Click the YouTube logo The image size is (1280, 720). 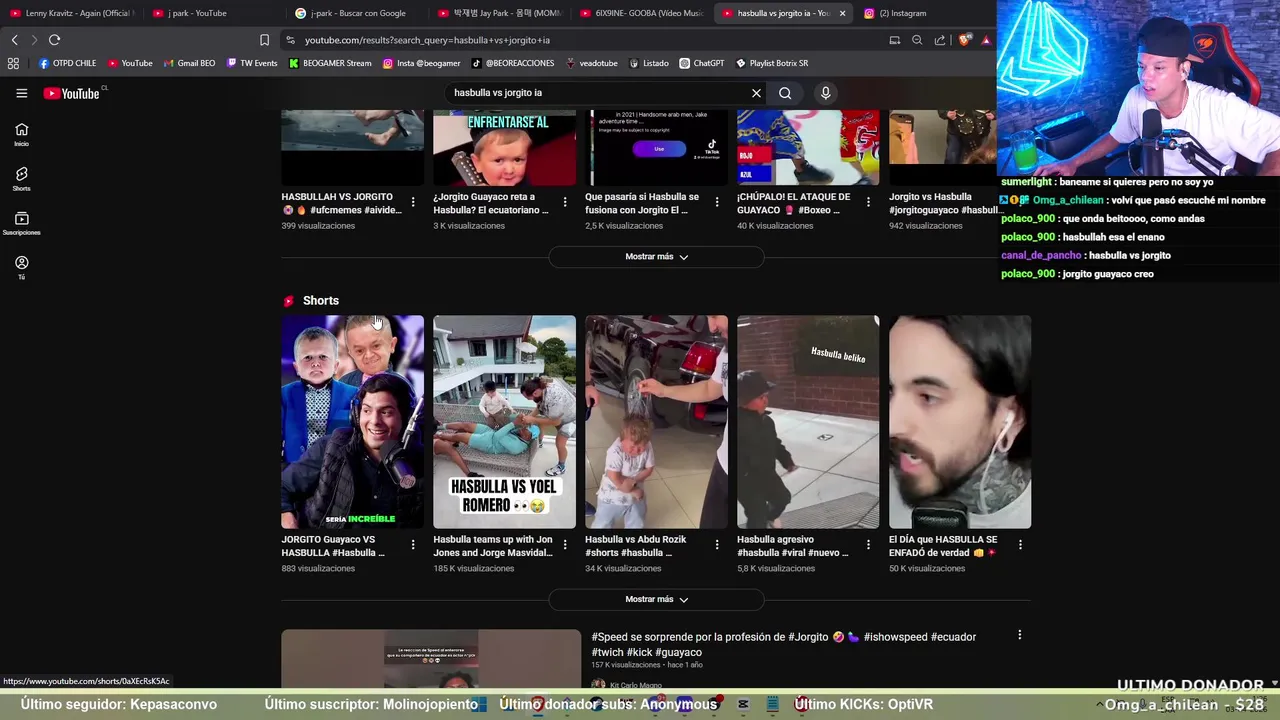click(72, 93)
